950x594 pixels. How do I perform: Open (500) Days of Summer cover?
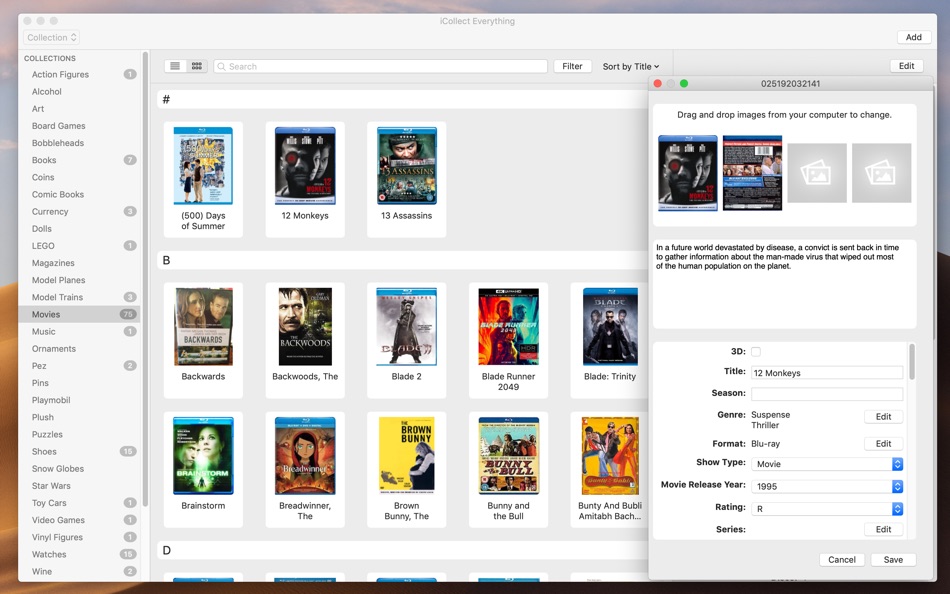(x=203, y=165)
